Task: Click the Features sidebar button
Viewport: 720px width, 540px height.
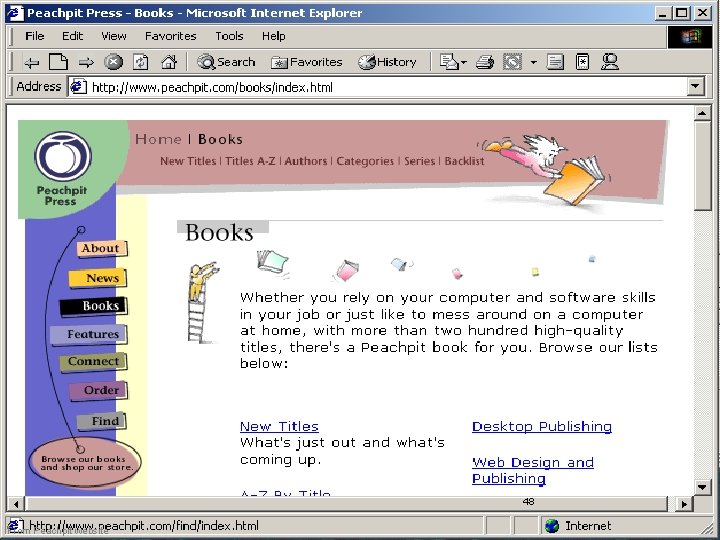Action: (x=88, y=334)
